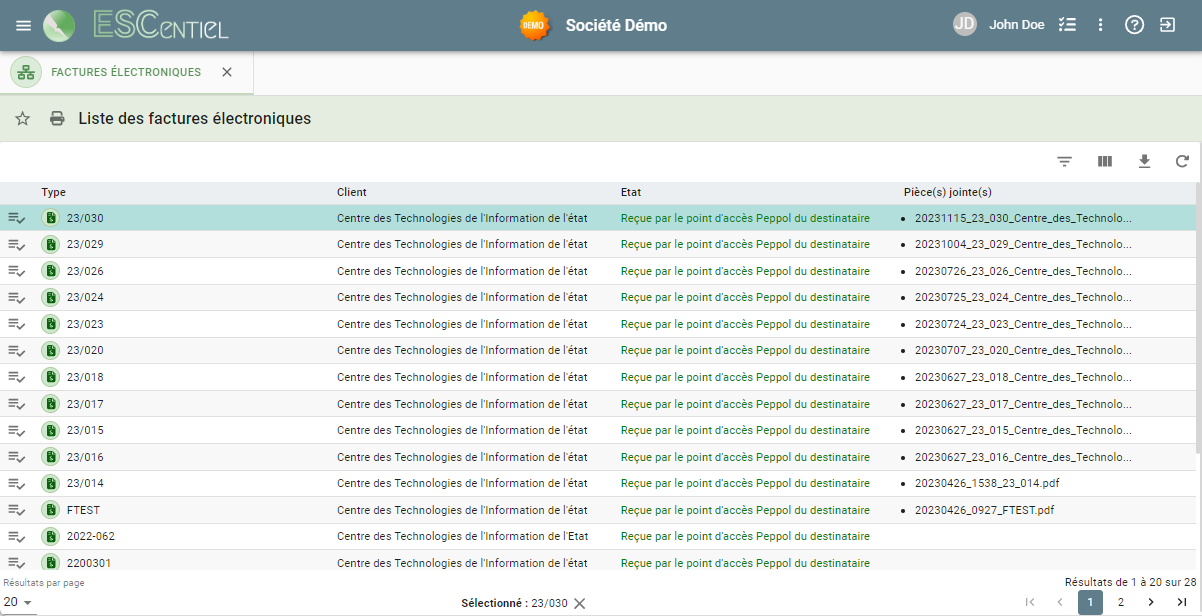Image resolution: width=1202 pixels, height=616 pixels.
Task: Expand the results per page dropdown
Action: [18, 602]
